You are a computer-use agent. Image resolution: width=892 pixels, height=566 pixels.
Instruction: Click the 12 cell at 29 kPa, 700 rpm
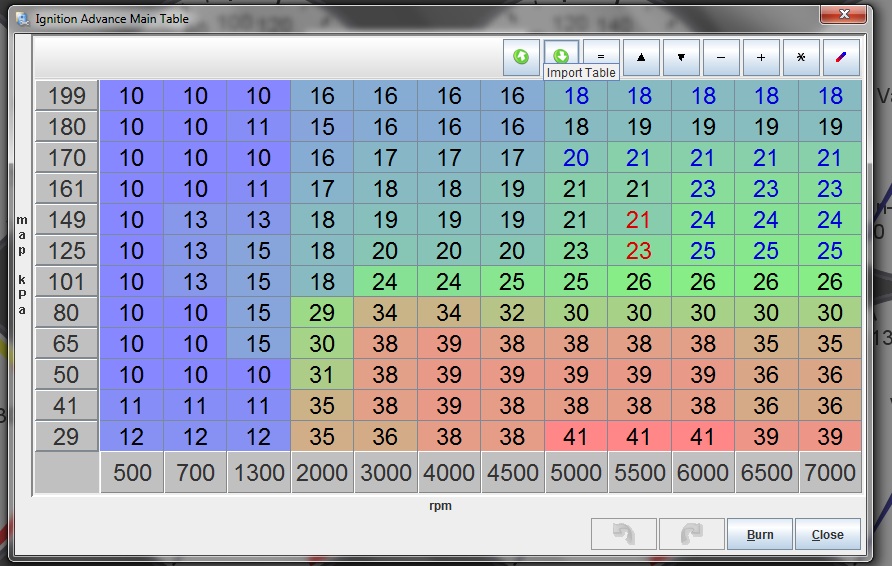coord(195,436)
